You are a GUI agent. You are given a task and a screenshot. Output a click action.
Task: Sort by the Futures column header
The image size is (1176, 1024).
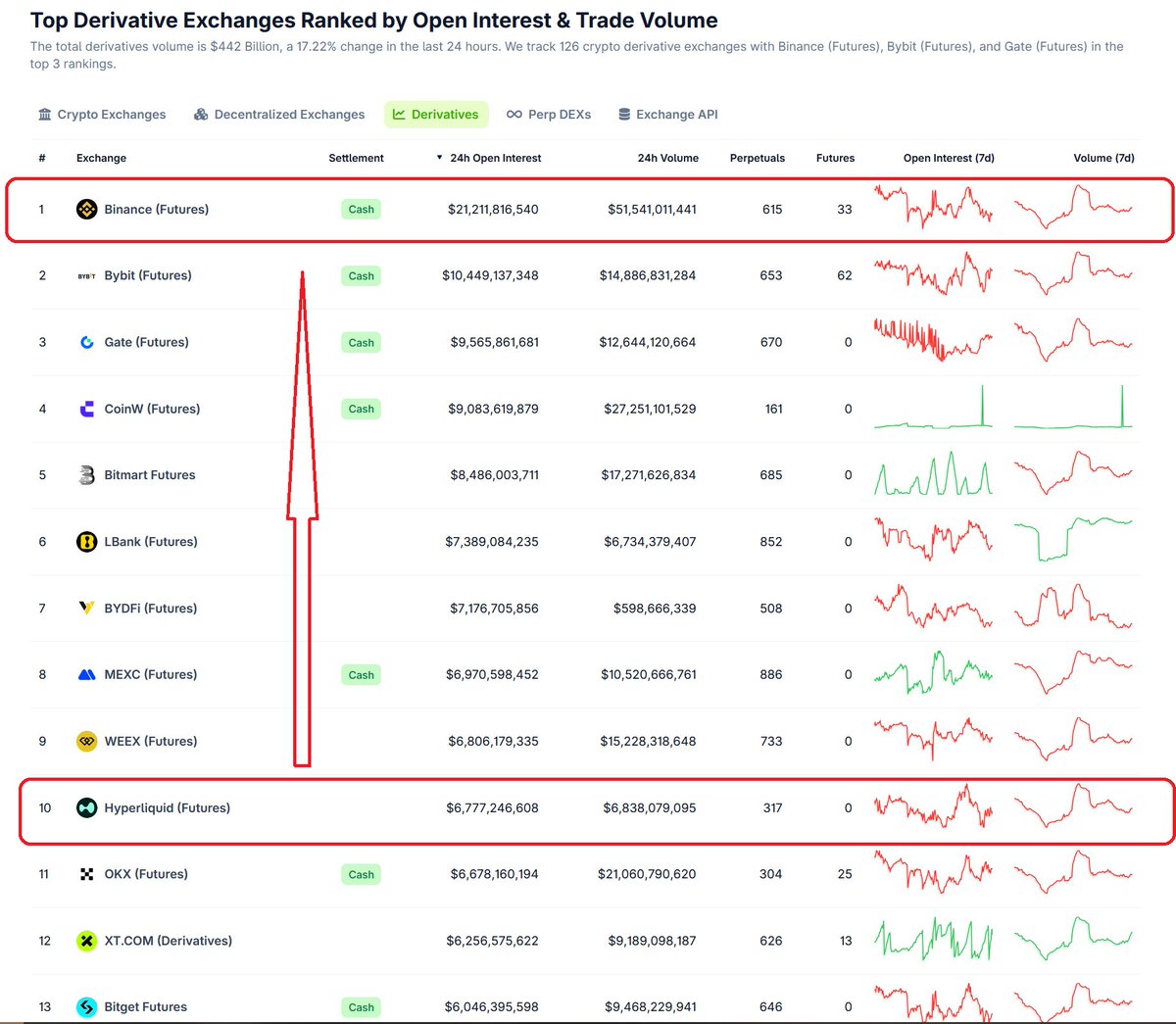coord(835,158)
